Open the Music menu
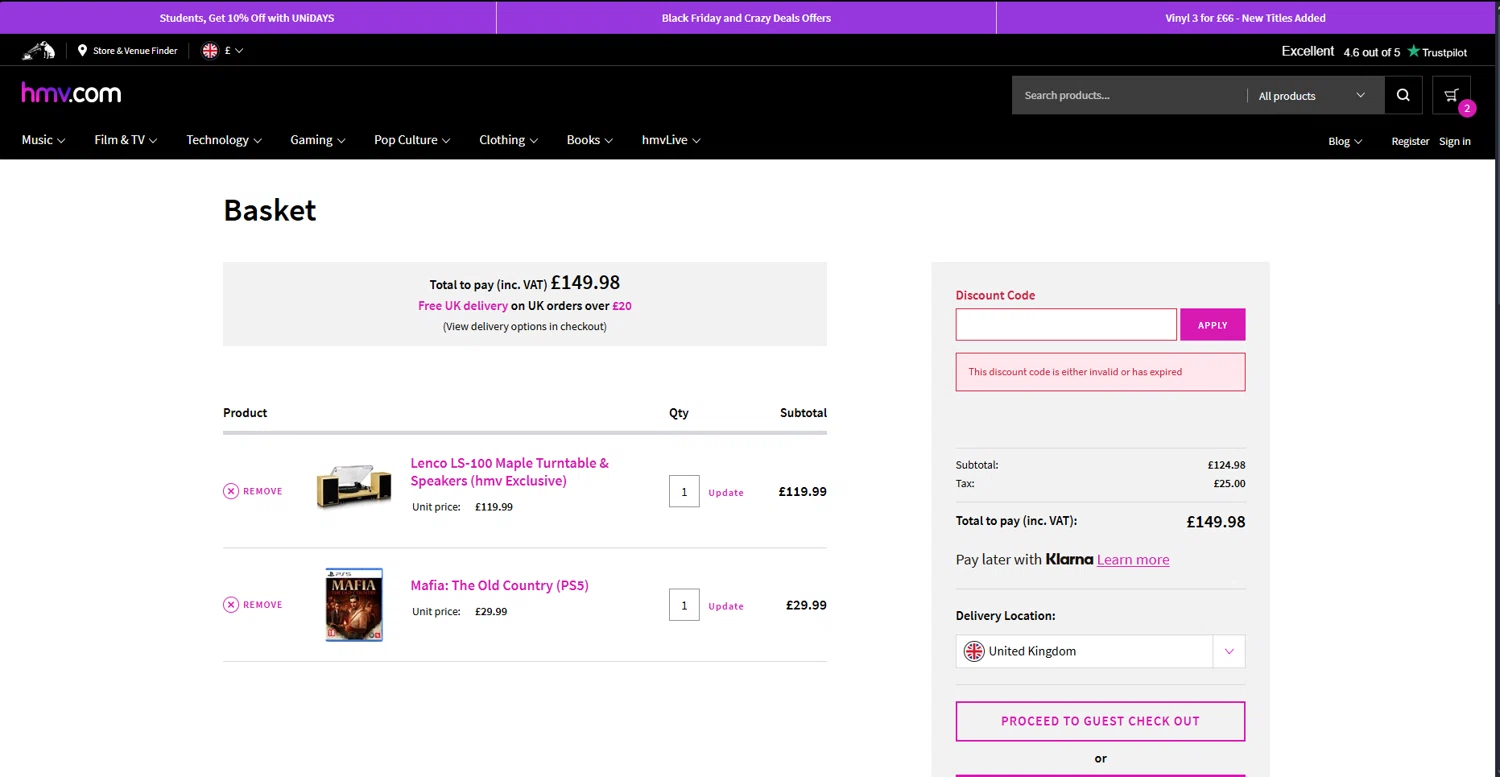The width and height of the screenshot is (1500, 777). (43, 140)
